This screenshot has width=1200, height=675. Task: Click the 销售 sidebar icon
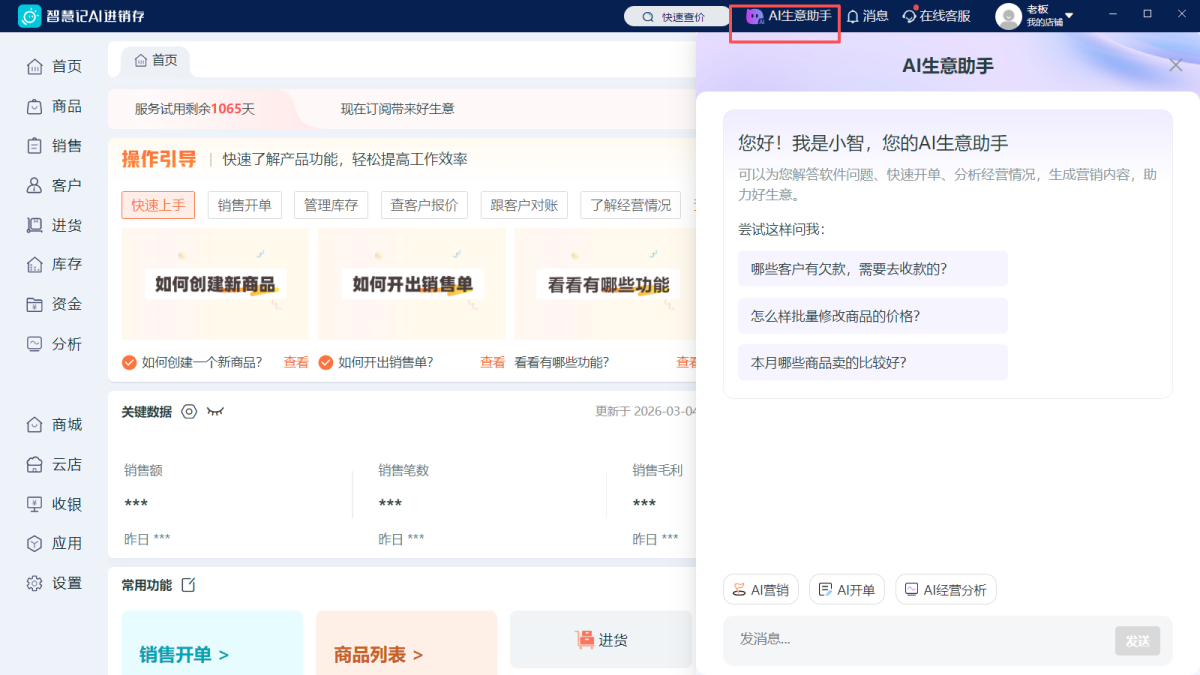coord(35,146)
